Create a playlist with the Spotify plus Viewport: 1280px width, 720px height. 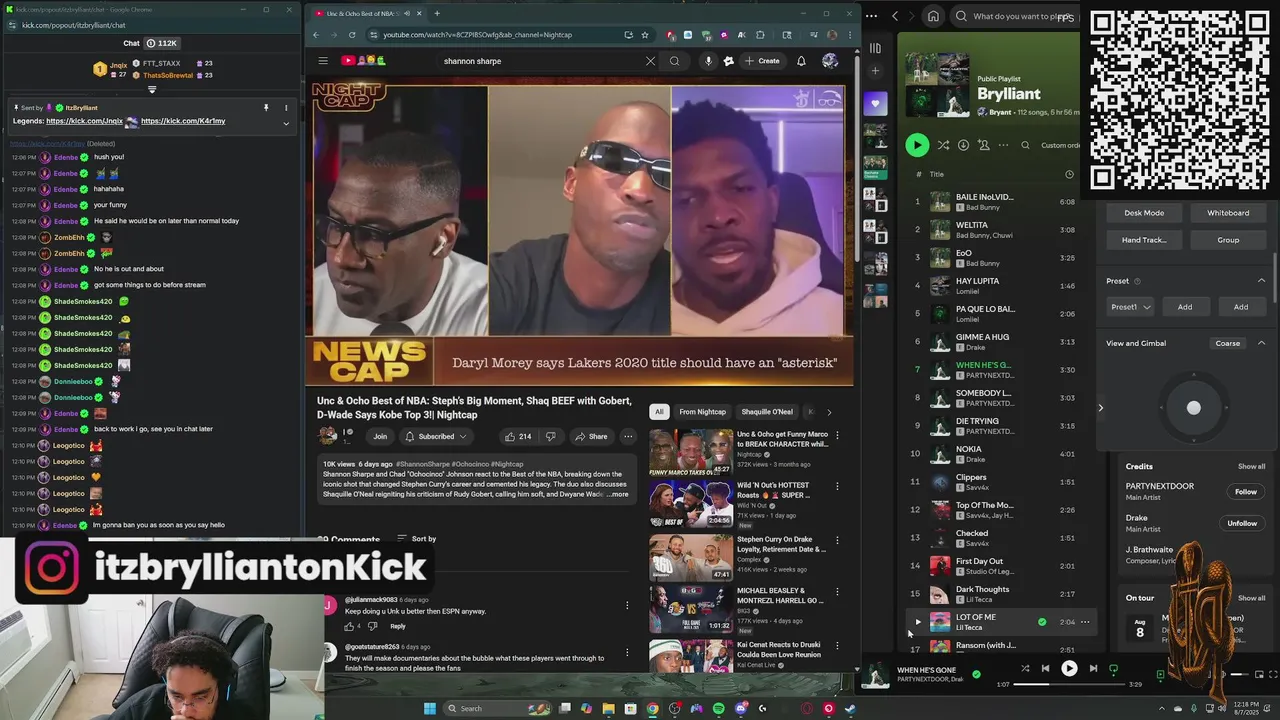(875, 71)
